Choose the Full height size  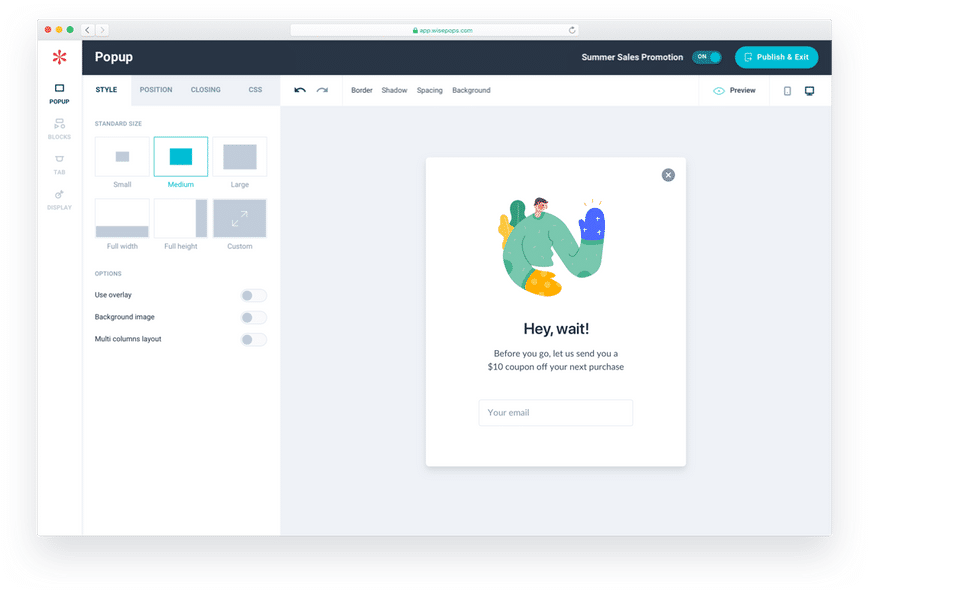click(x=181, y=218)
